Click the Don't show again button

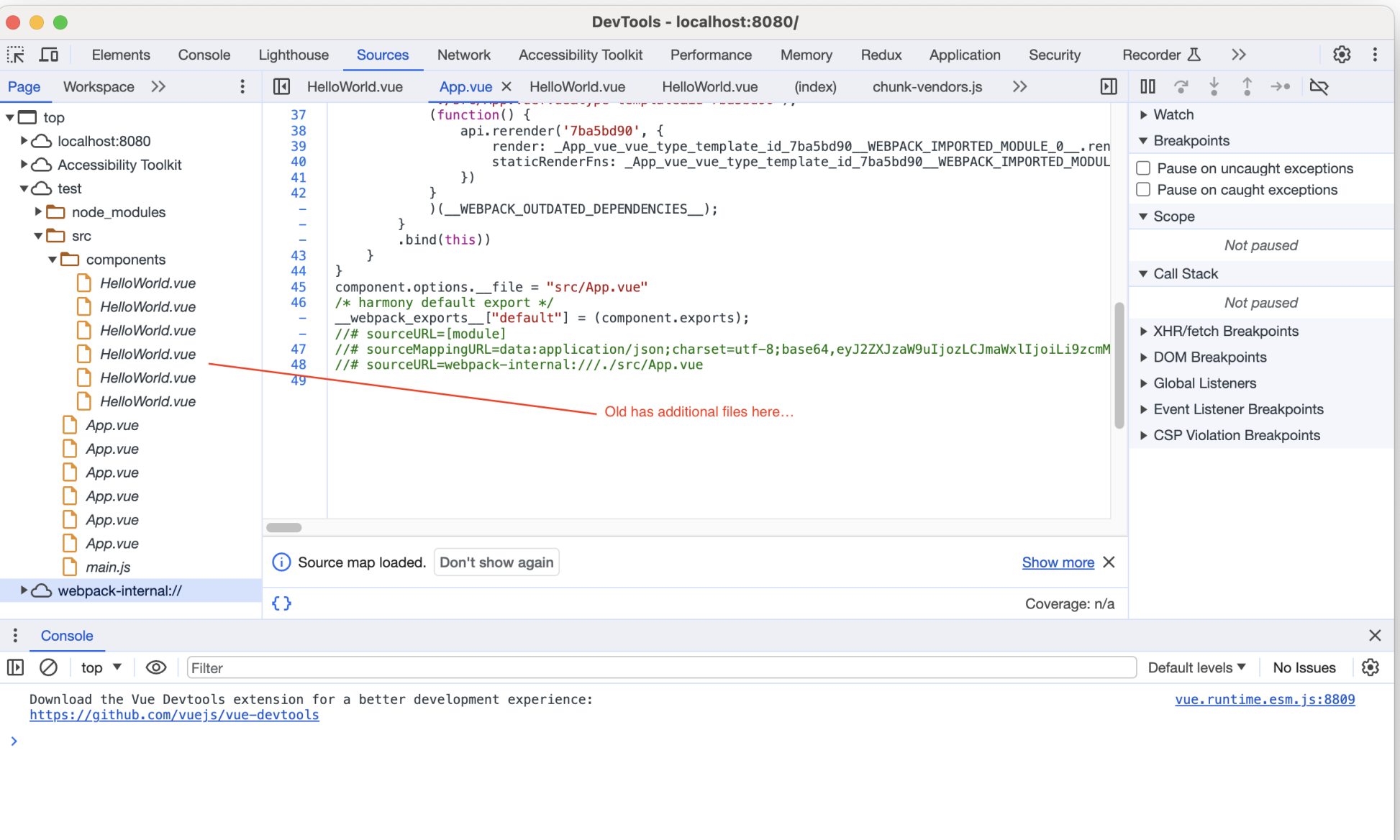coord(496,562)
